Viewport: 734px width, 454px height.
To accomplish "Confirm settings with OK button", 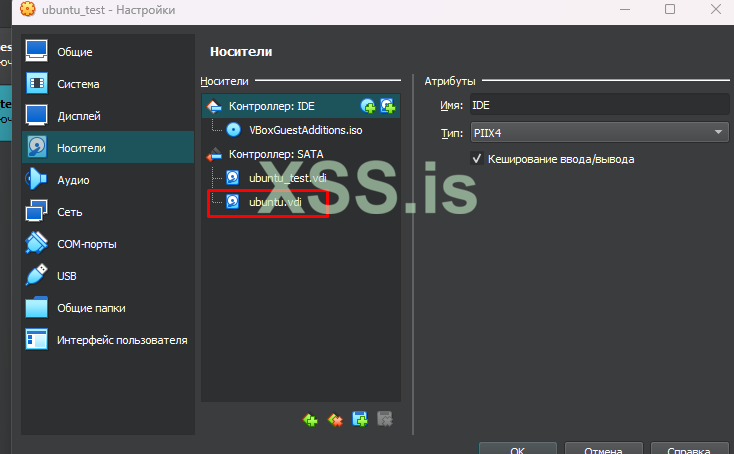I will 518,449.
